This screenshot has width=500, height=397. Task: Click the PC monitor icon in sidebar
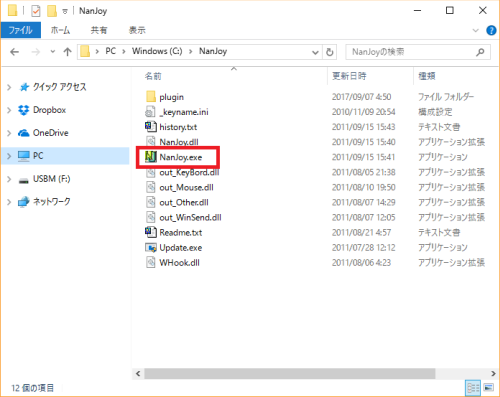24,156
